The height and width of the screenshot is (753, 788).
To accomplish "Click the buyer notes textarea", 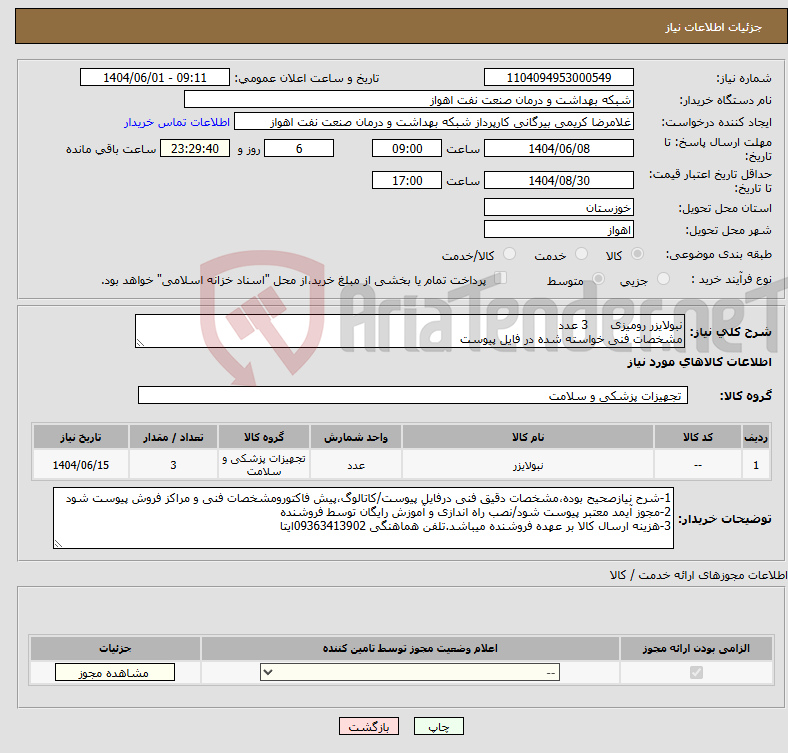I will click(x=363, y=518).
